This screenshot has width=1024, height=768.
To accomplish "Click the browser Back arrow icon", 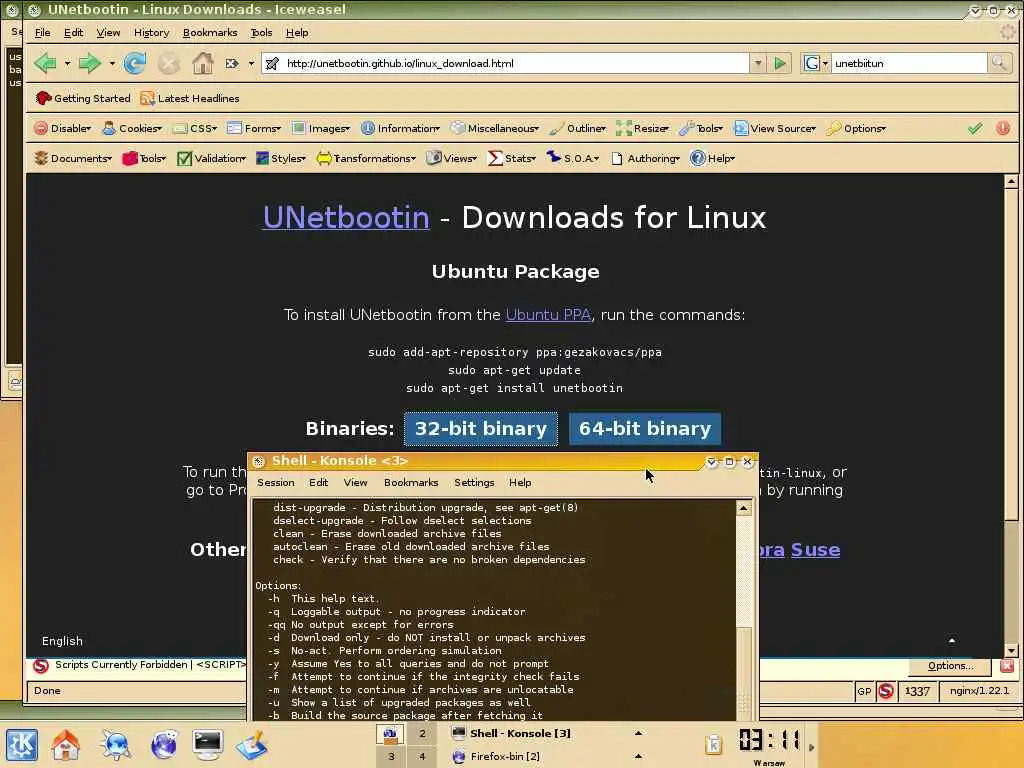I will coord(46,63).
